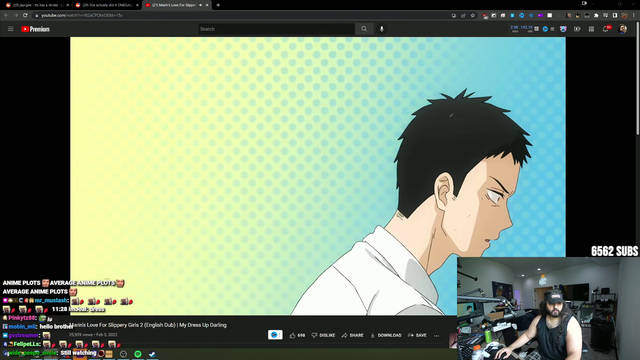
Task: Click the YouTube search input field
Action: pyautogui.click(x=276, y=29)
